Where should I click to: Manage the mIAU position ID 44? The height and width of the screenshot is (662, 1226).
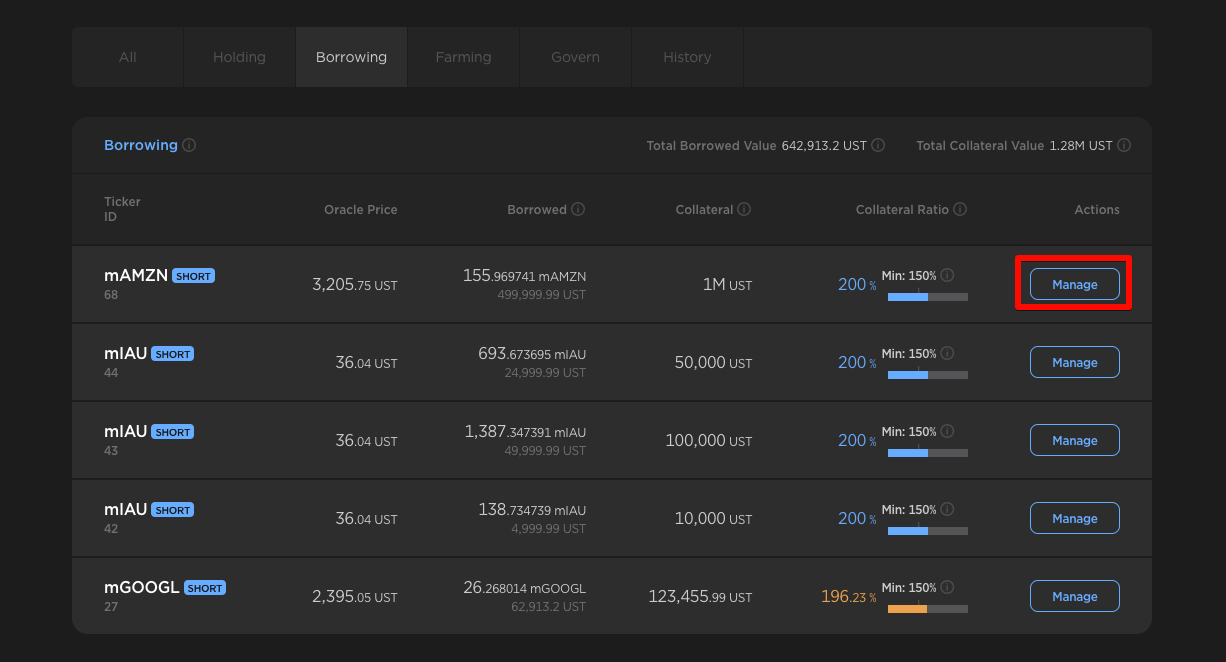coord(1074,362)
